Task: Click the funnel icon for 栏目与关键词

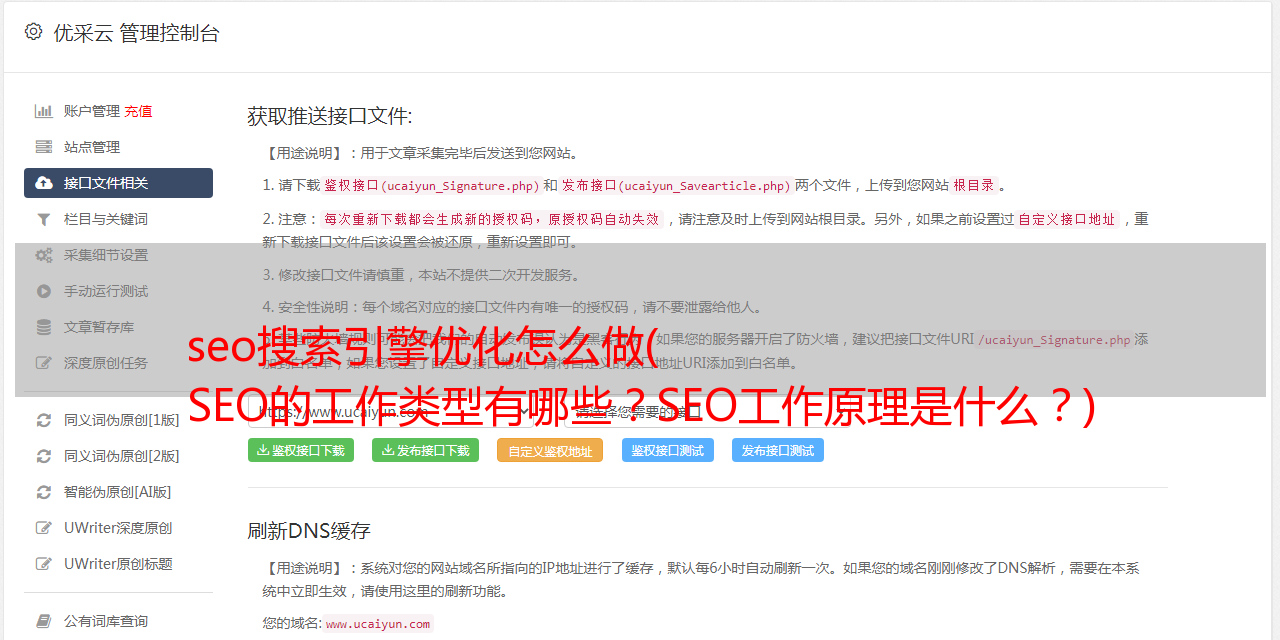Action: point(44,219)
